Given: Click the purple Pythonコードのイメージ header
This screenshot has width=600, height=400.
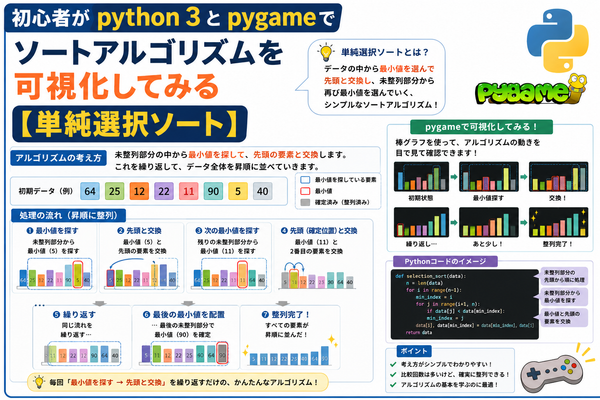Looking at the screenshot, I should point(445,261).
